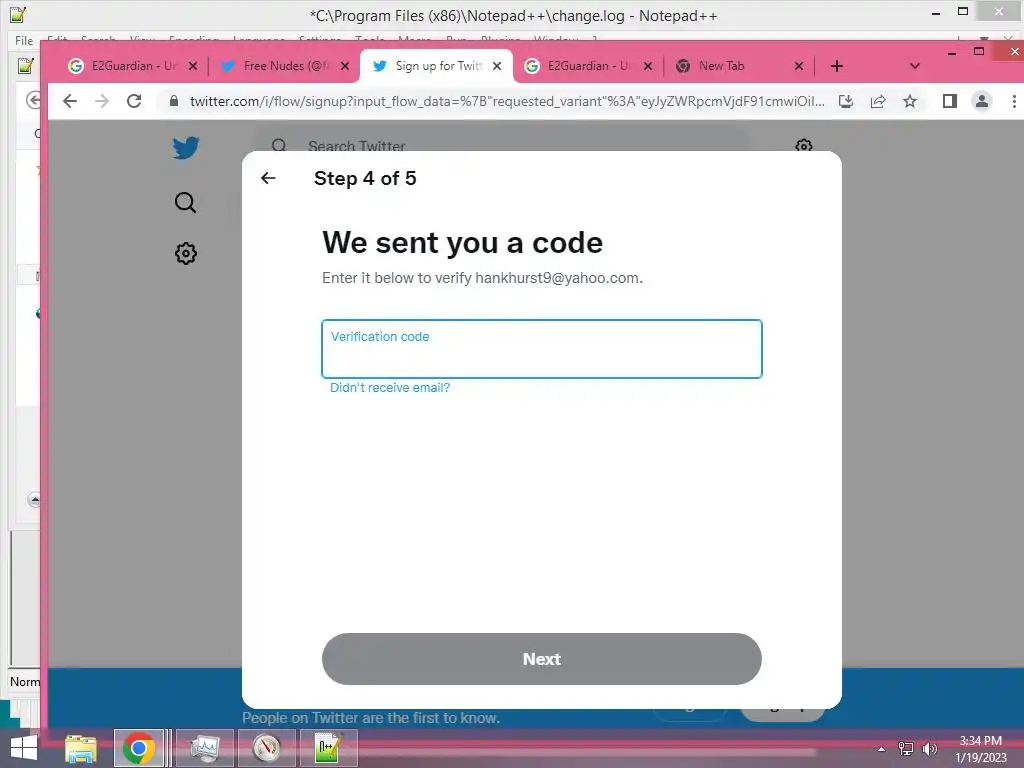
Task: Close the New Tab tab
Action: click(x=799, y=66)
